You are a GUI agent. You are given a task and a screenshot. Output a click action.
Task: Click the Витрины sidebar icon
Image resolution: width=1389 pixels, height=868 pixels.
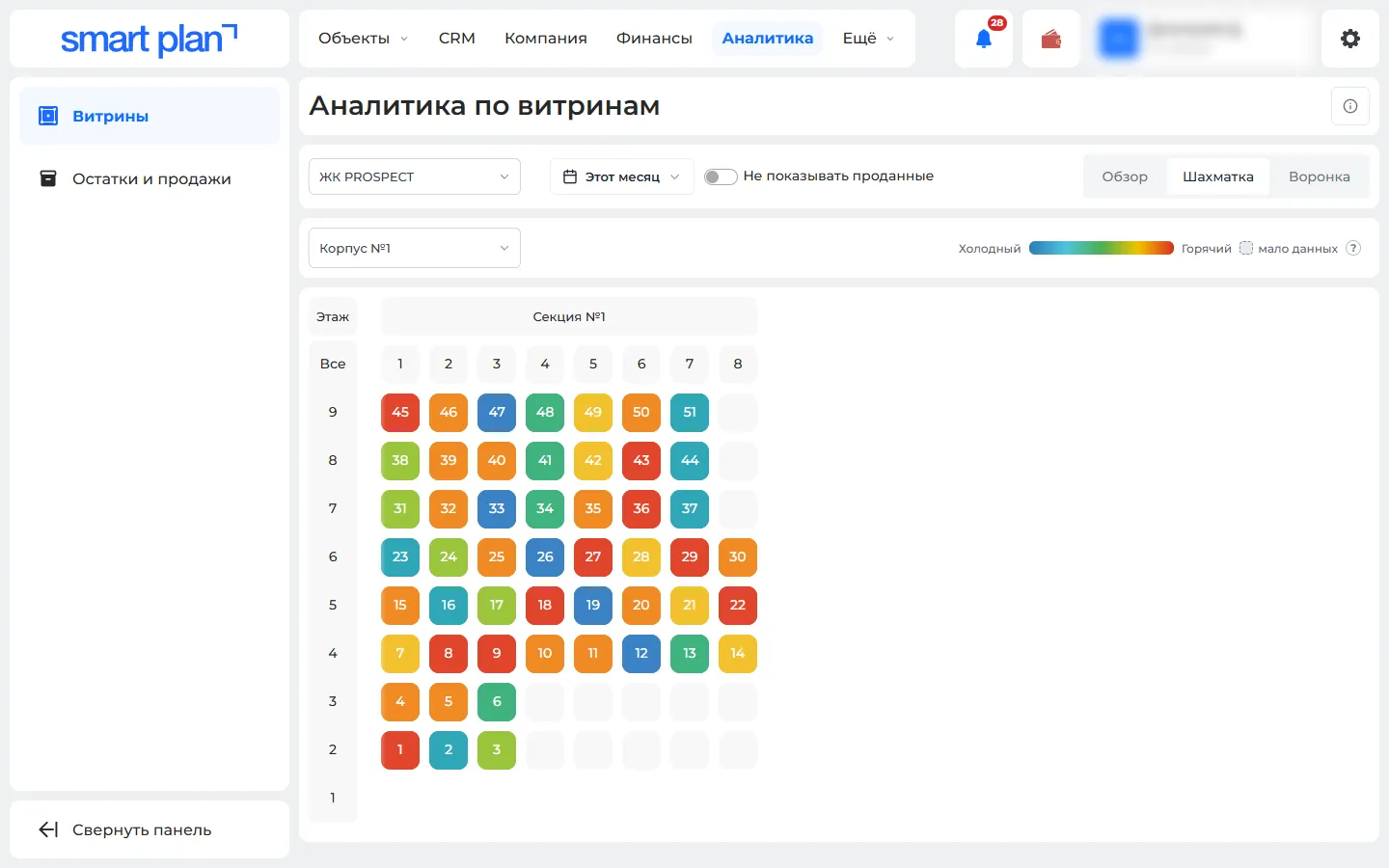48,116
